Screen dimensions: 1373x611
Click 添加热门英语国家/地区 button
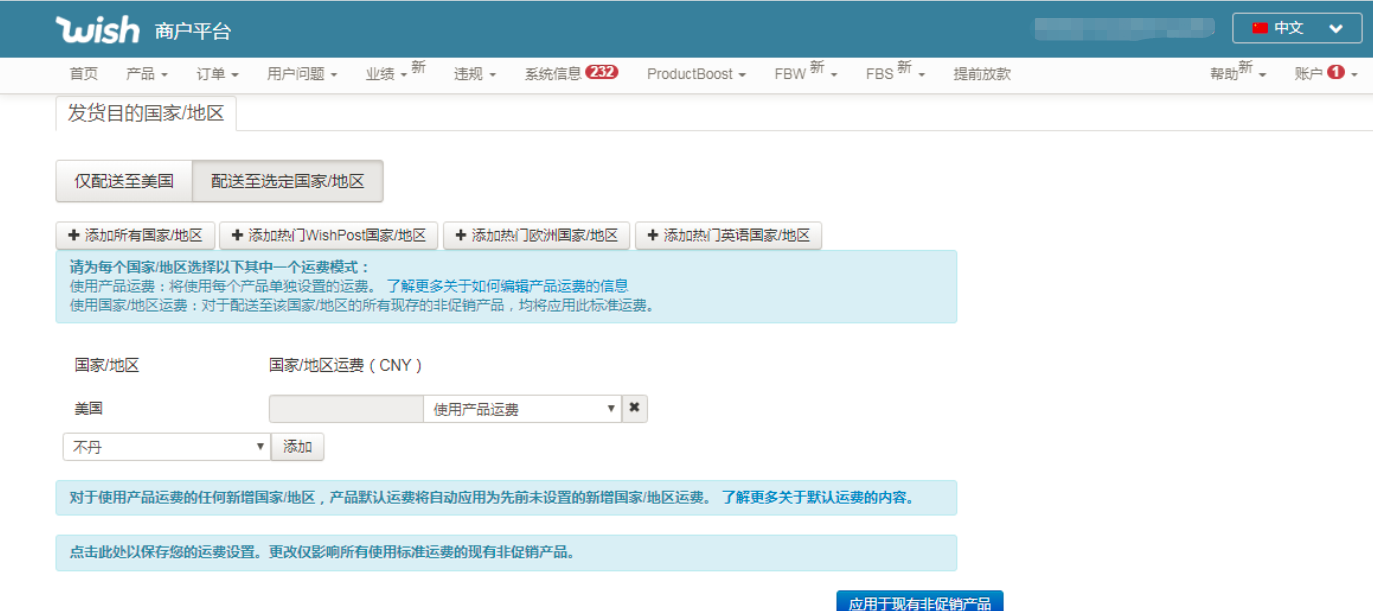click(728, 235)
